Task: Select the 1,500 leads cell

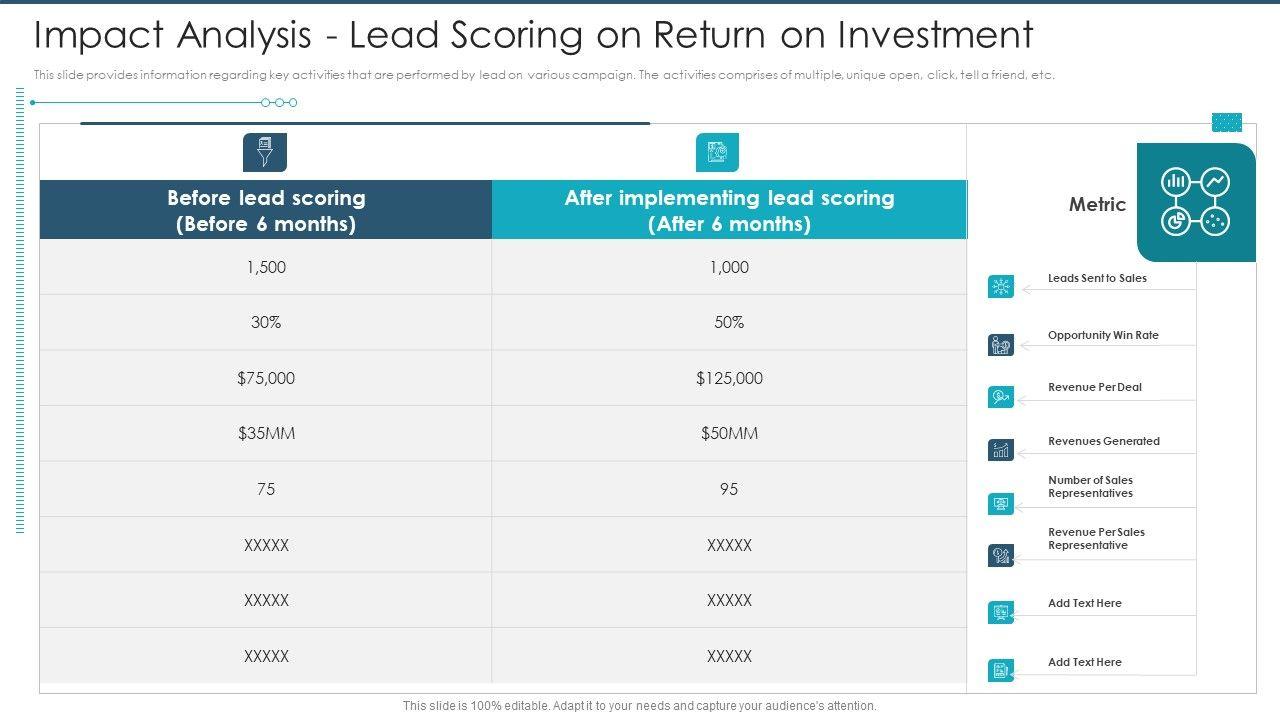Action: tap(266, 267)
